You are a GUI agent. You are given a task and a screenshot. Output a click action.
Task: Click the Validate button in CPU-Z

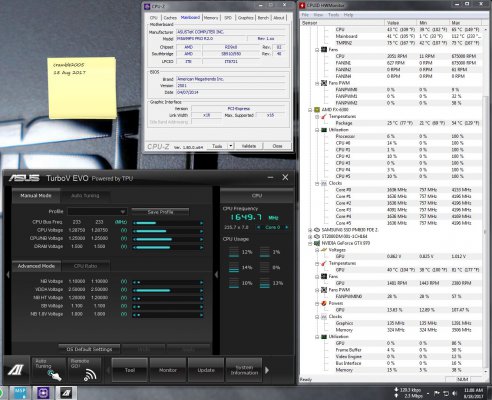249,146
